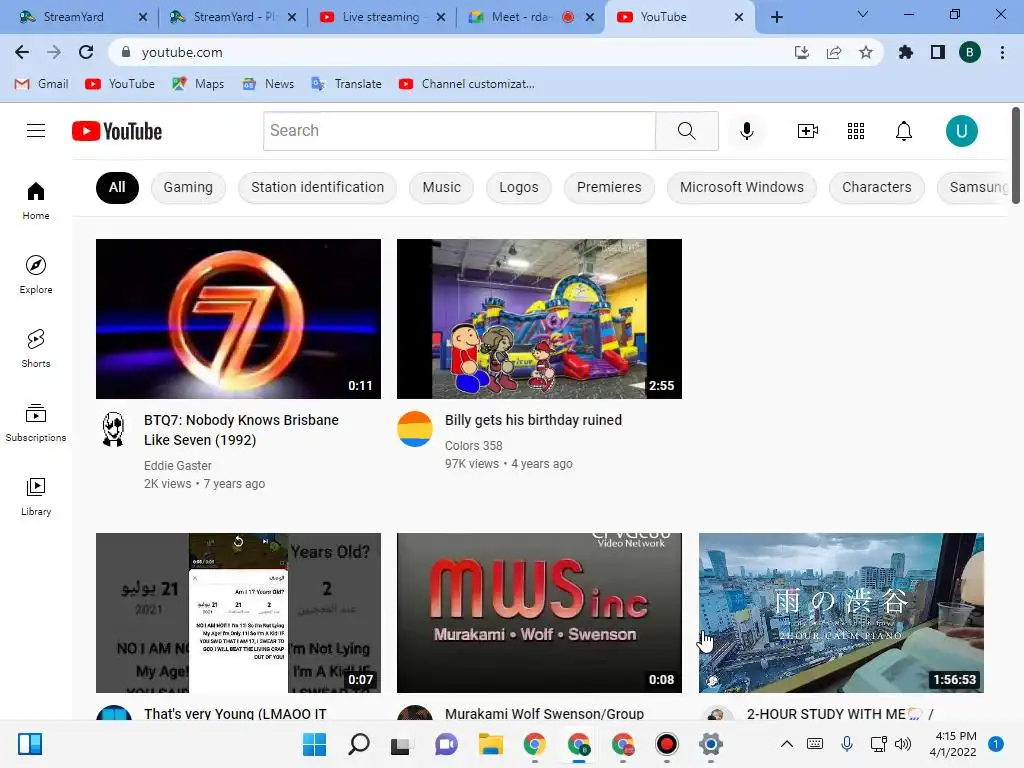The height and width of the screenshot is (768, 1024).
Task: Play the 2-hour calm piano thumbnail
Action: pos(841,613)
